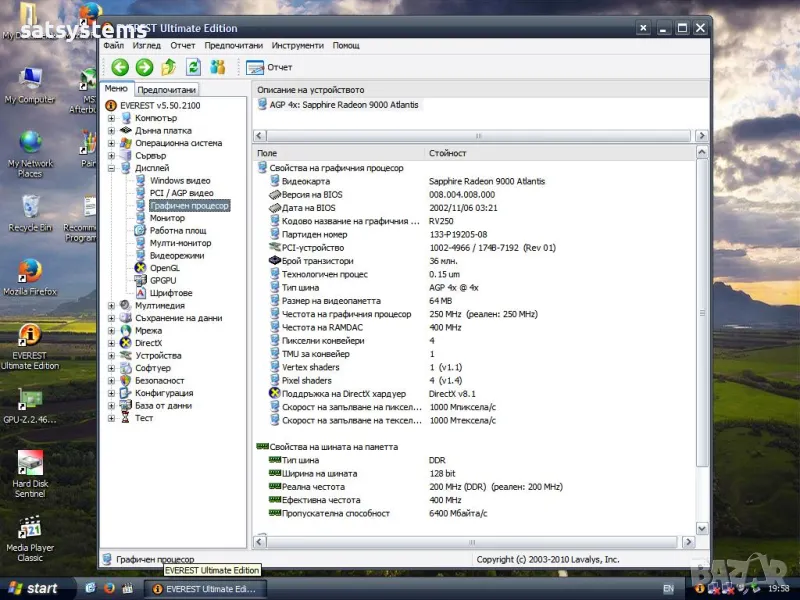Click the Windows start button

(32, 589)
